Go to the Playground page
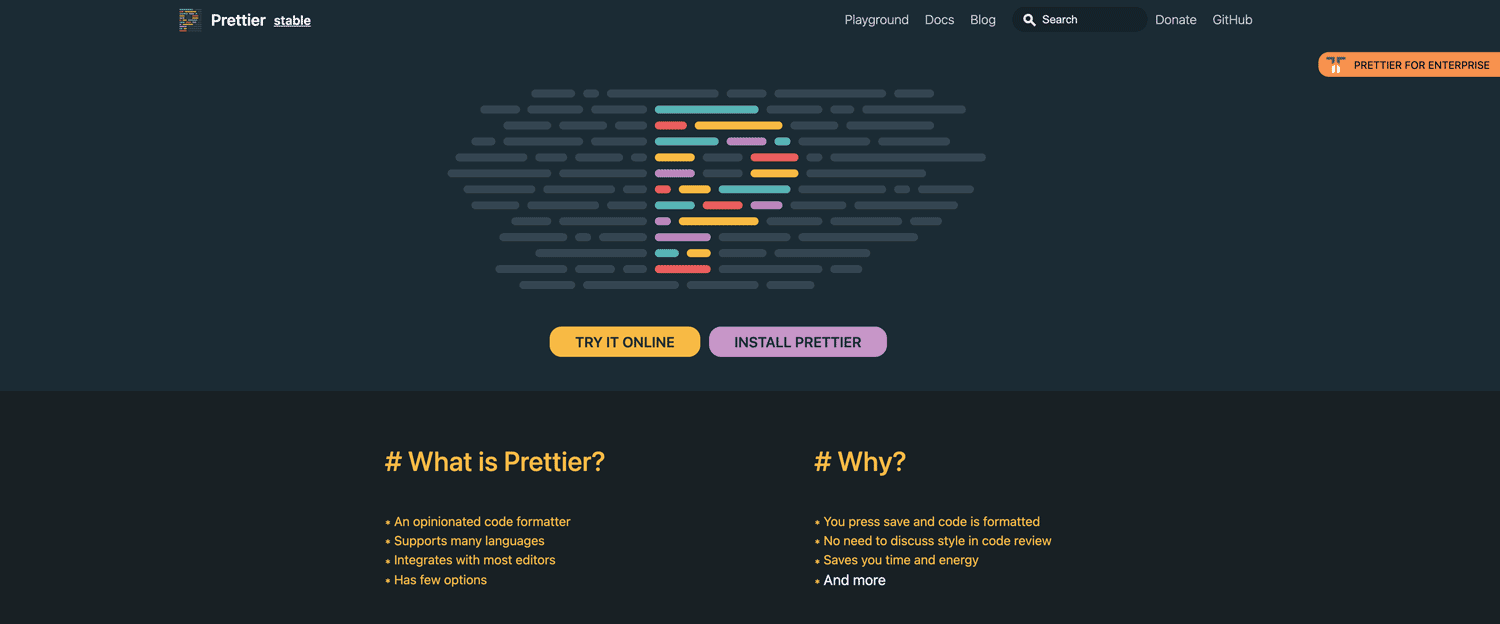Screen dimensions: 1500x624 (x=876, y=20)
